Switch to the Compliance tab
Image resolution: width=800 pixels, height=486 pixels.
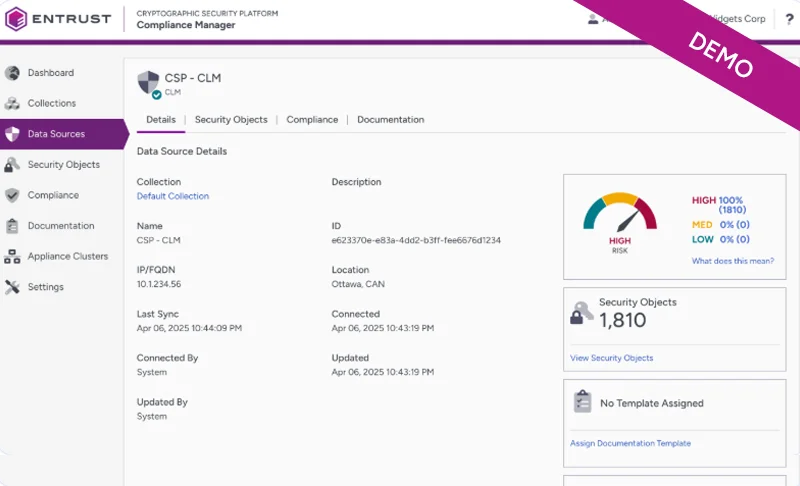point(312,120)
